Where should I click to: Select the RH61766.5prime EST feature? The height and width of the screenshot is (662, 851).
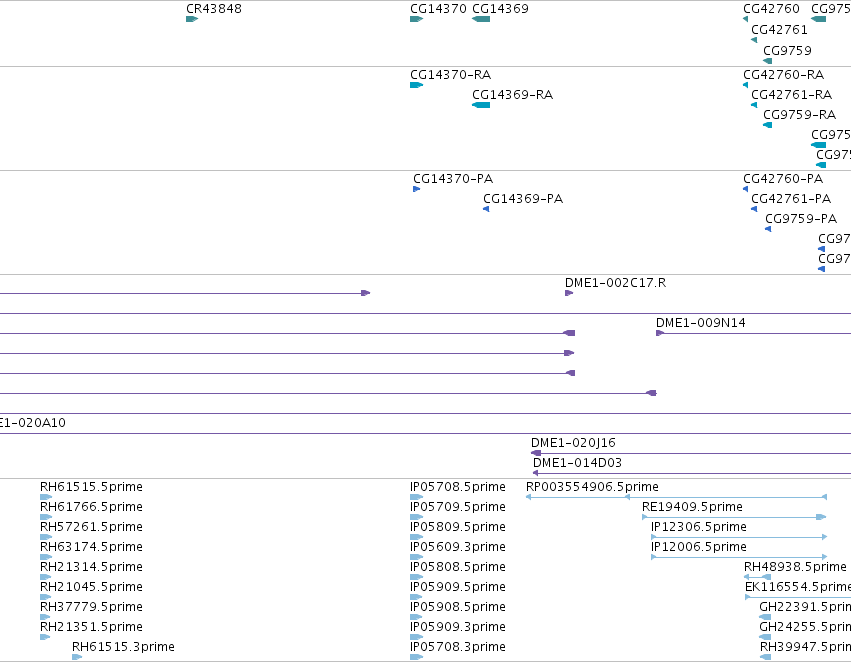tap(46, 517)
